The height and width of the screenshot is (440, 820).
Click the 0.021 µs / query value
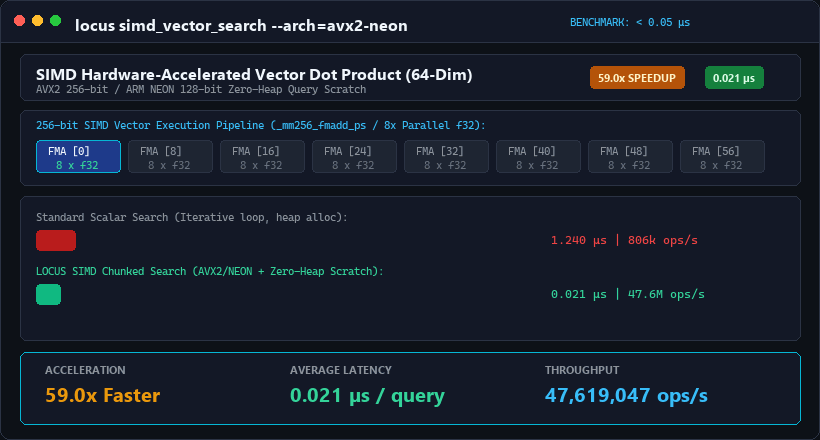click(367, 396)
